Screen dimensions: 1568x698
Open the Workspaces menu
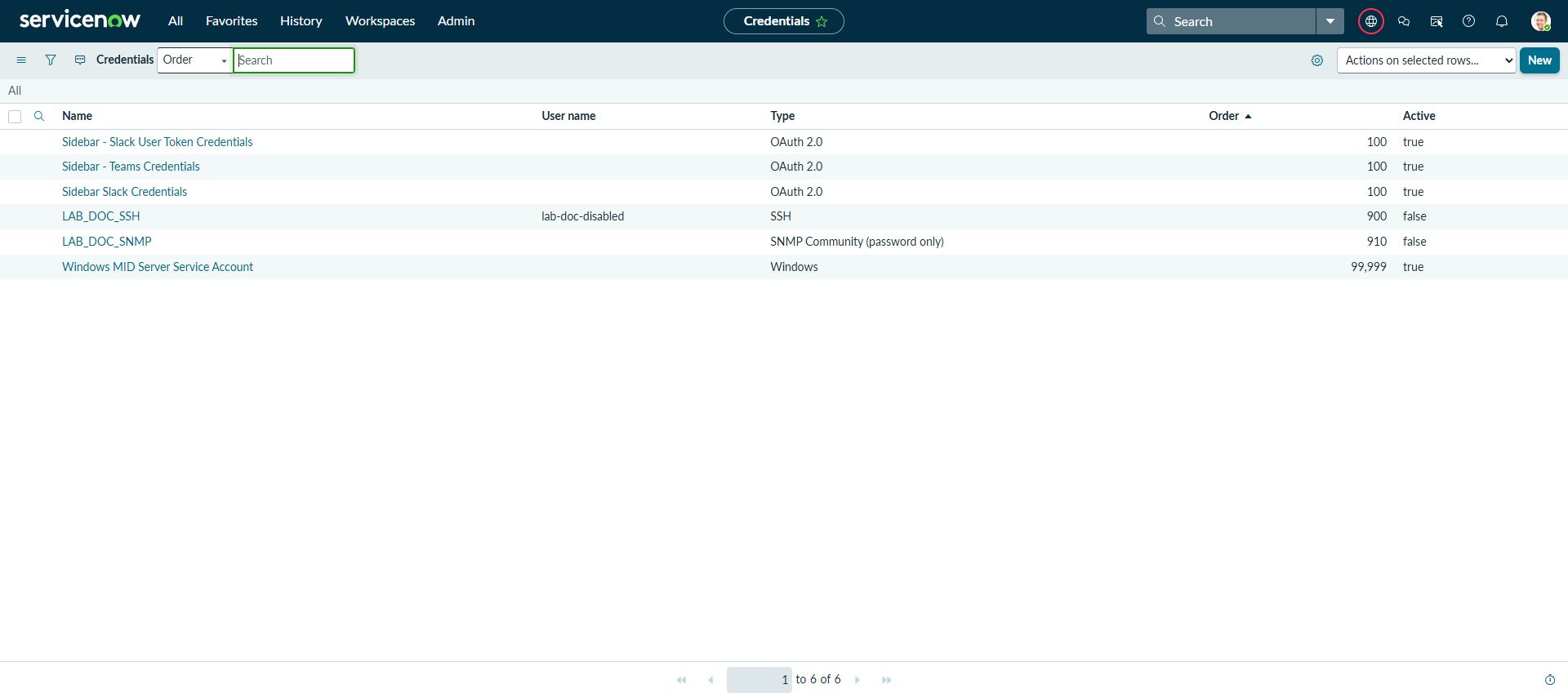381,21
